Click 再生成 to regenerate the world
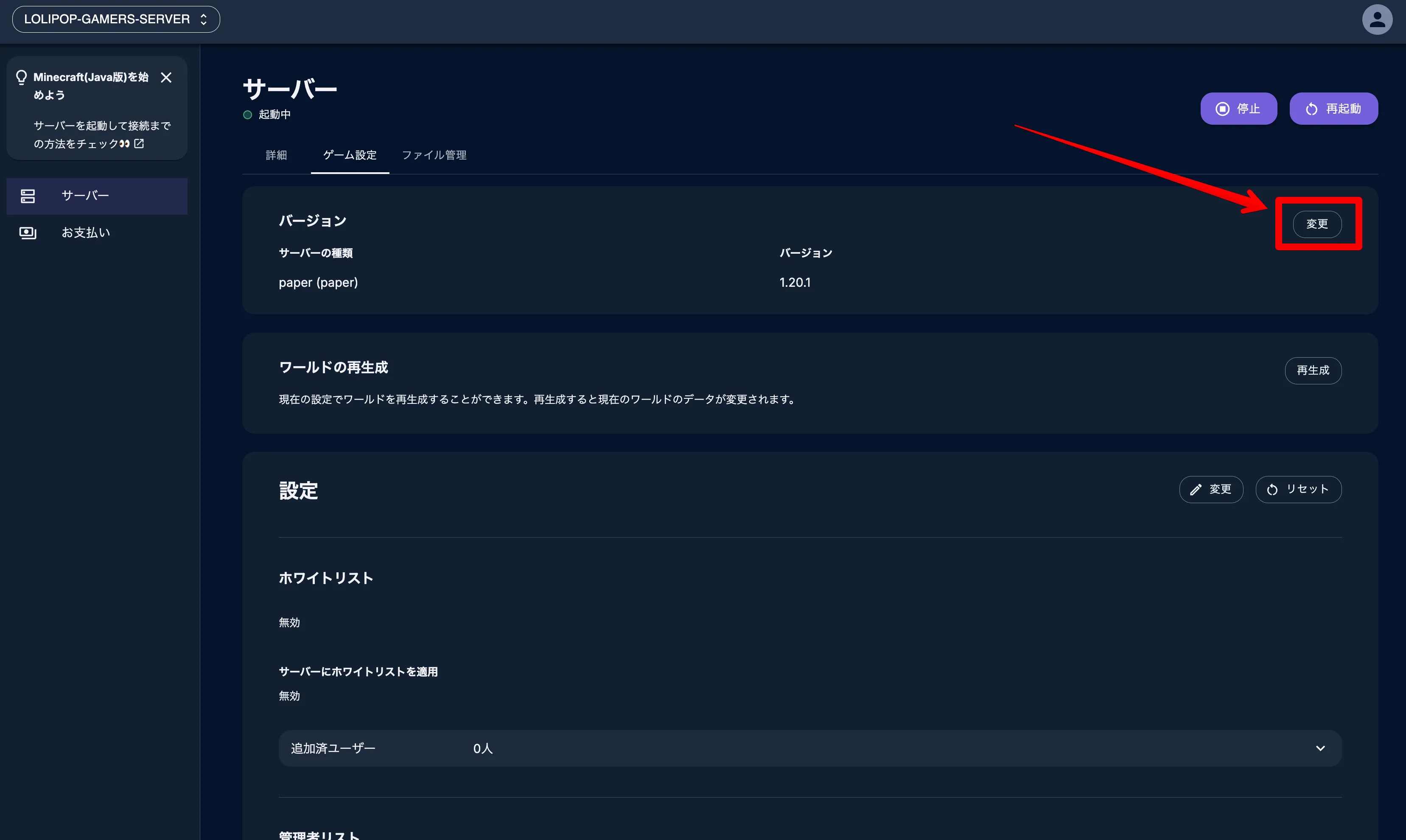1406x840 pixels. click(x=1313, y=371)
